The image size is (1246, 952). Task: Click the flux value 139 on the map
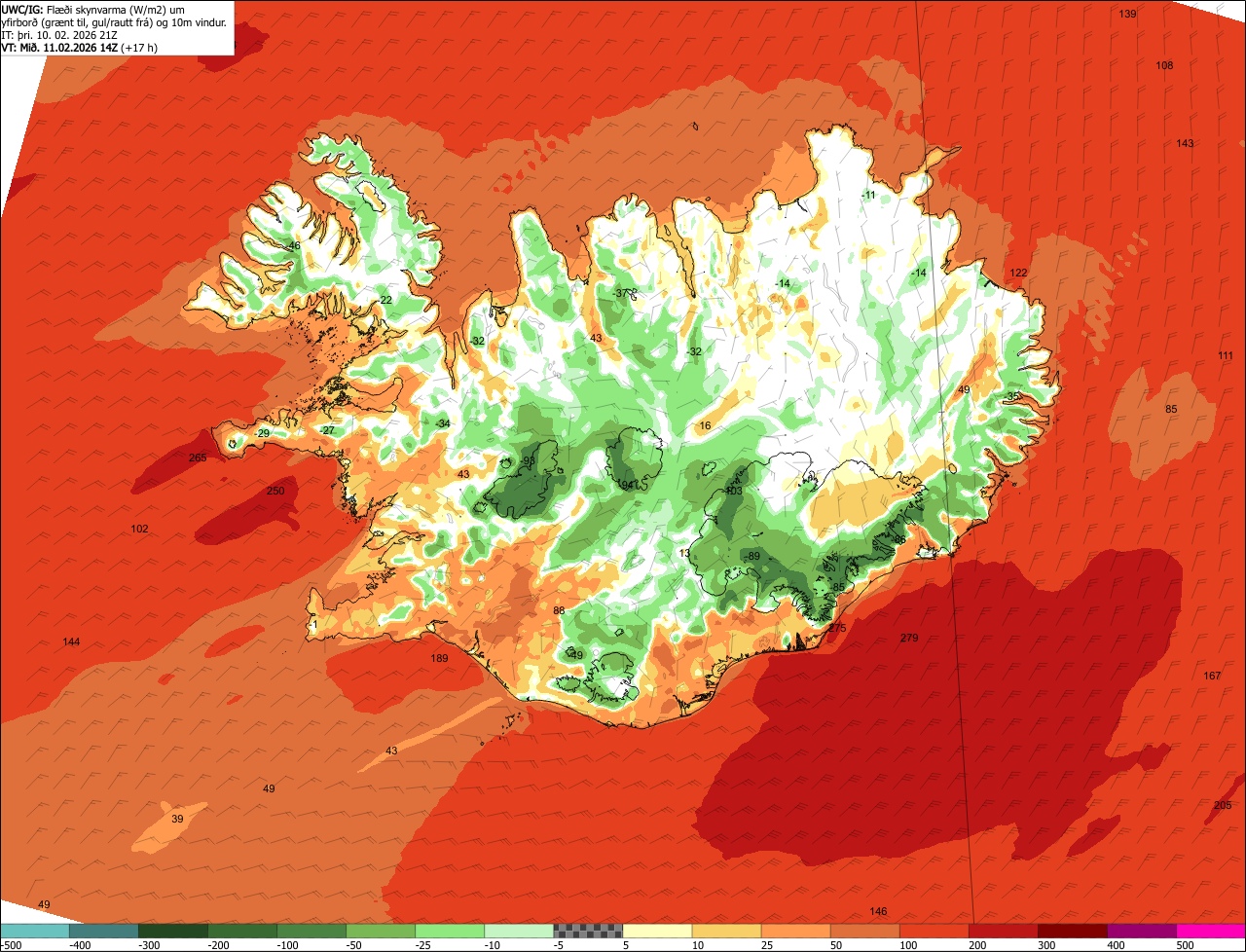1127,14
